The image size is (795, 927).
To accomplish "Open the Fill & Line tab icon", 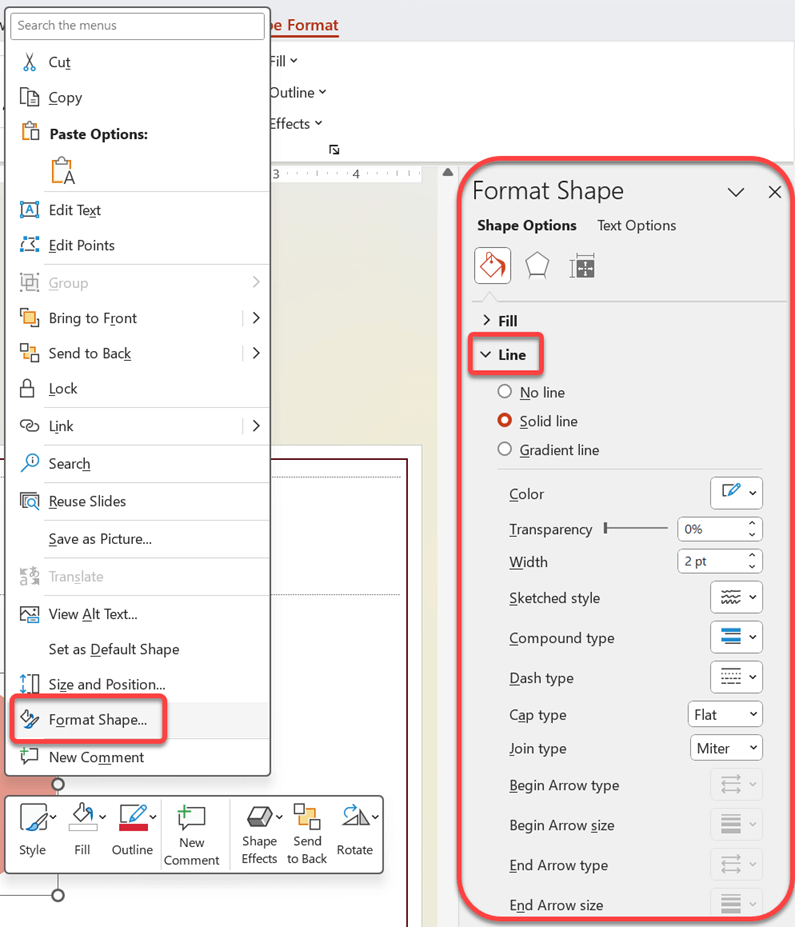I will [x=492, y=266].
